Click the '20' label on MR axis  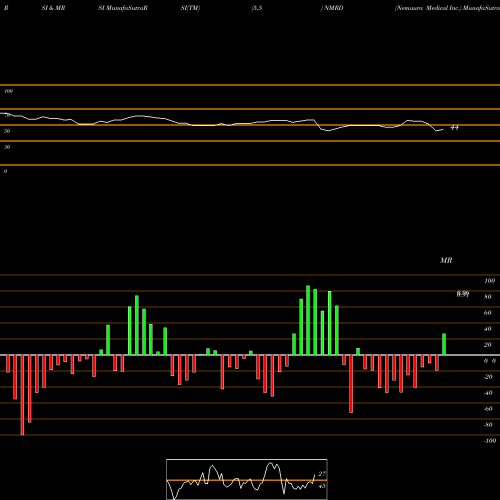coord(488,345)
